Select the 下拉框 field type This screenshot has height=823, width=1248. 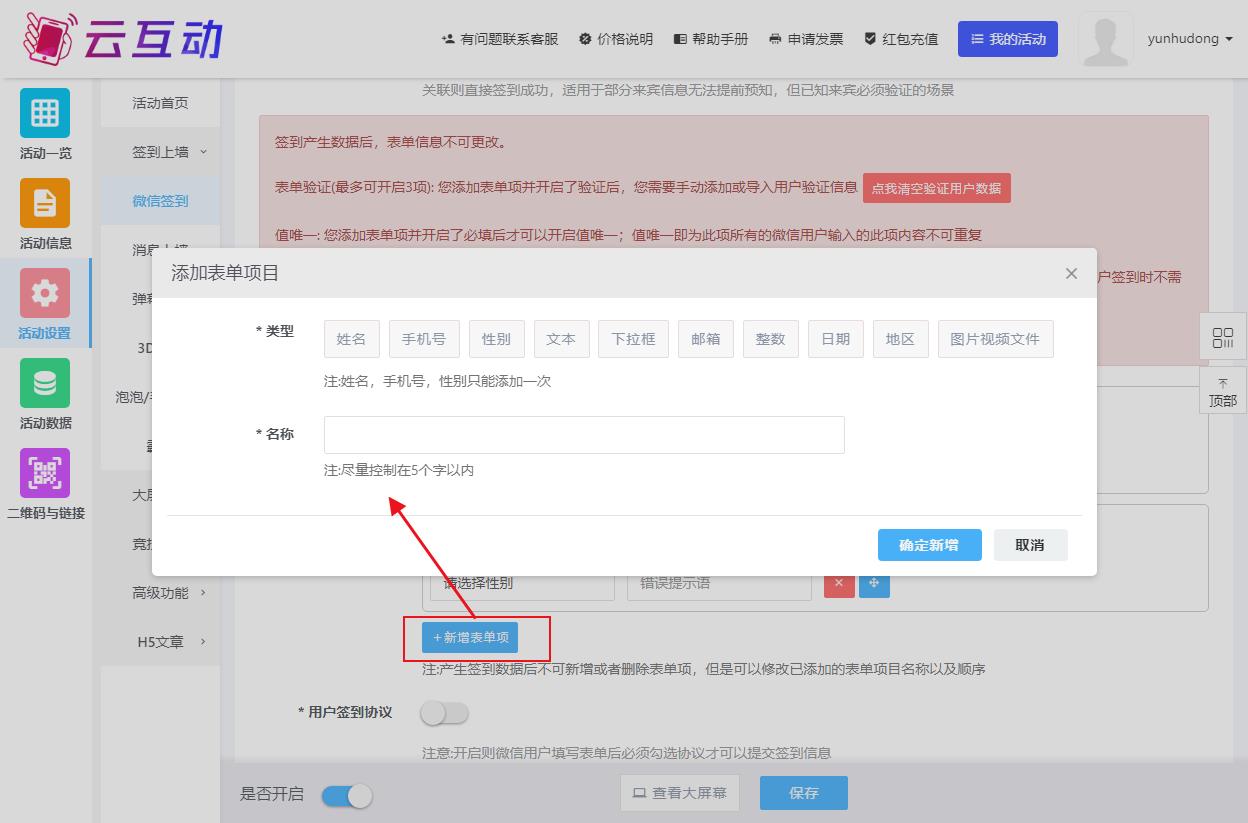coord(633,339)
